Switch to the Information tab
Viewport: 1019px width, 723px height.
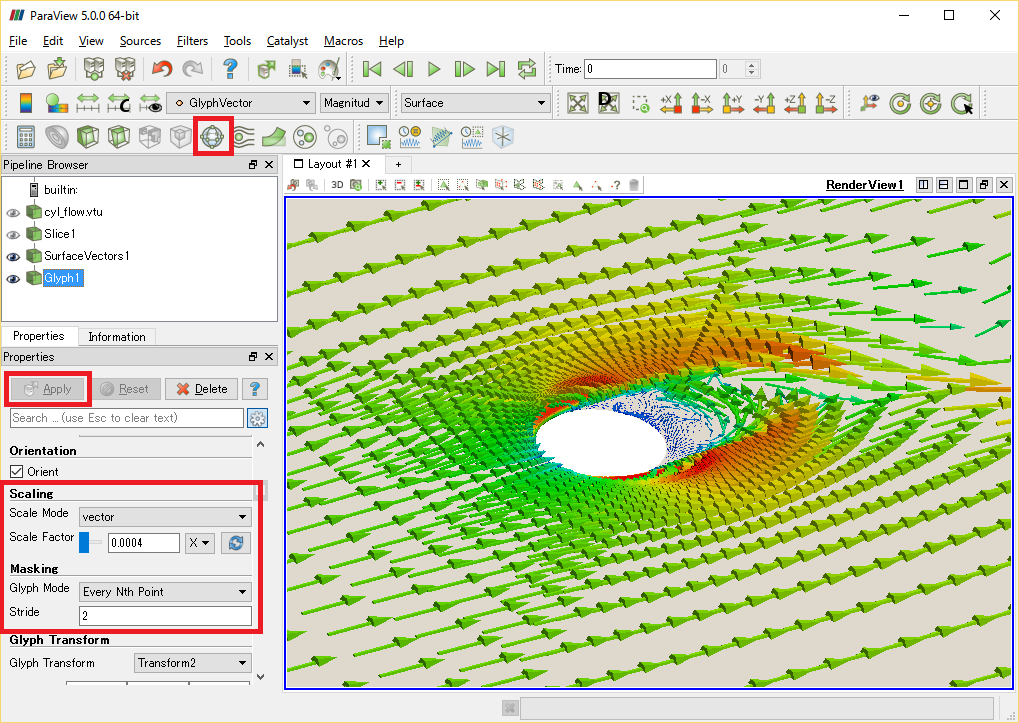(117, 336)
